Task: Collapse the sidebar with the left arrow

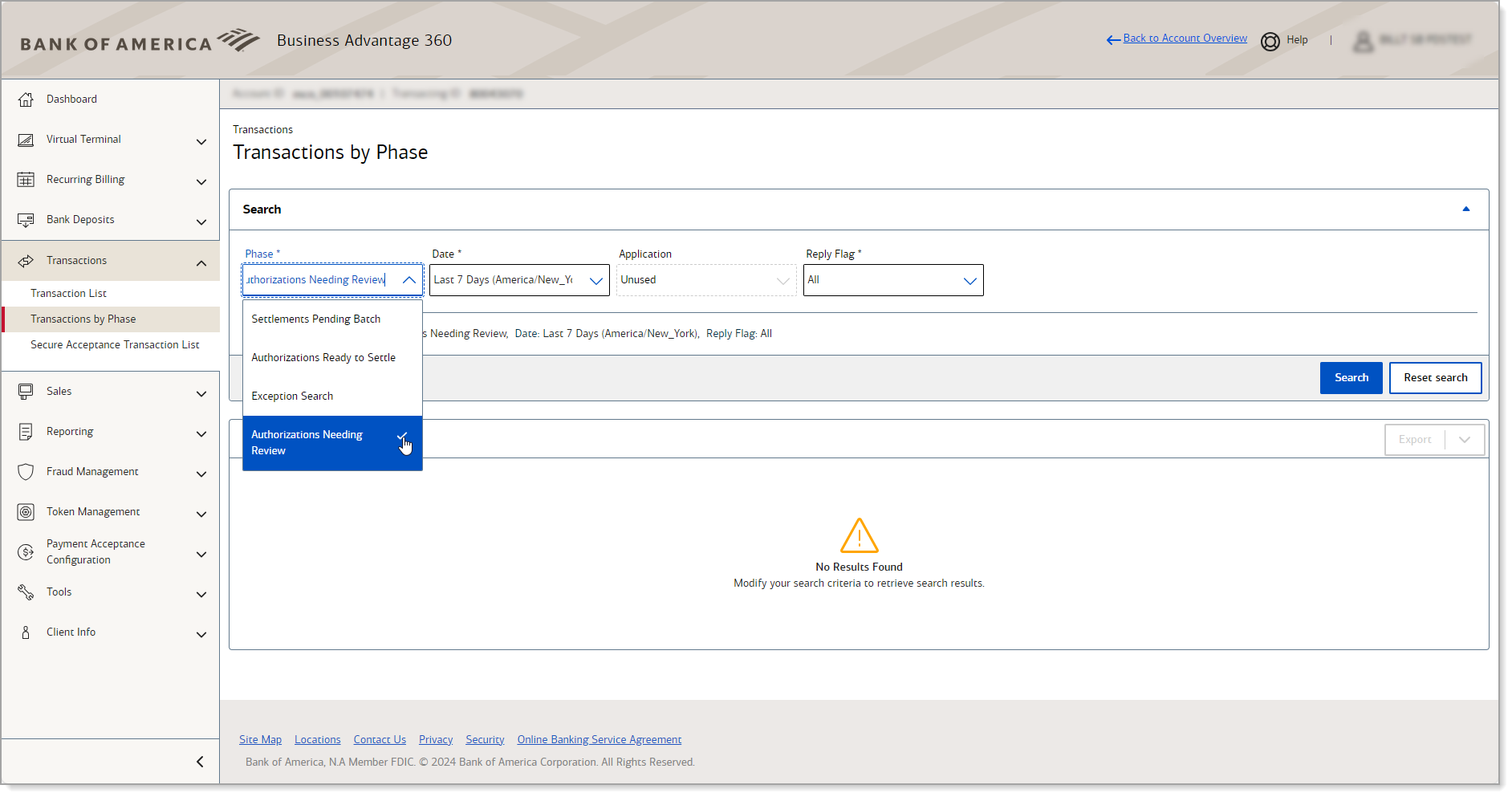Action: (200, 762)
